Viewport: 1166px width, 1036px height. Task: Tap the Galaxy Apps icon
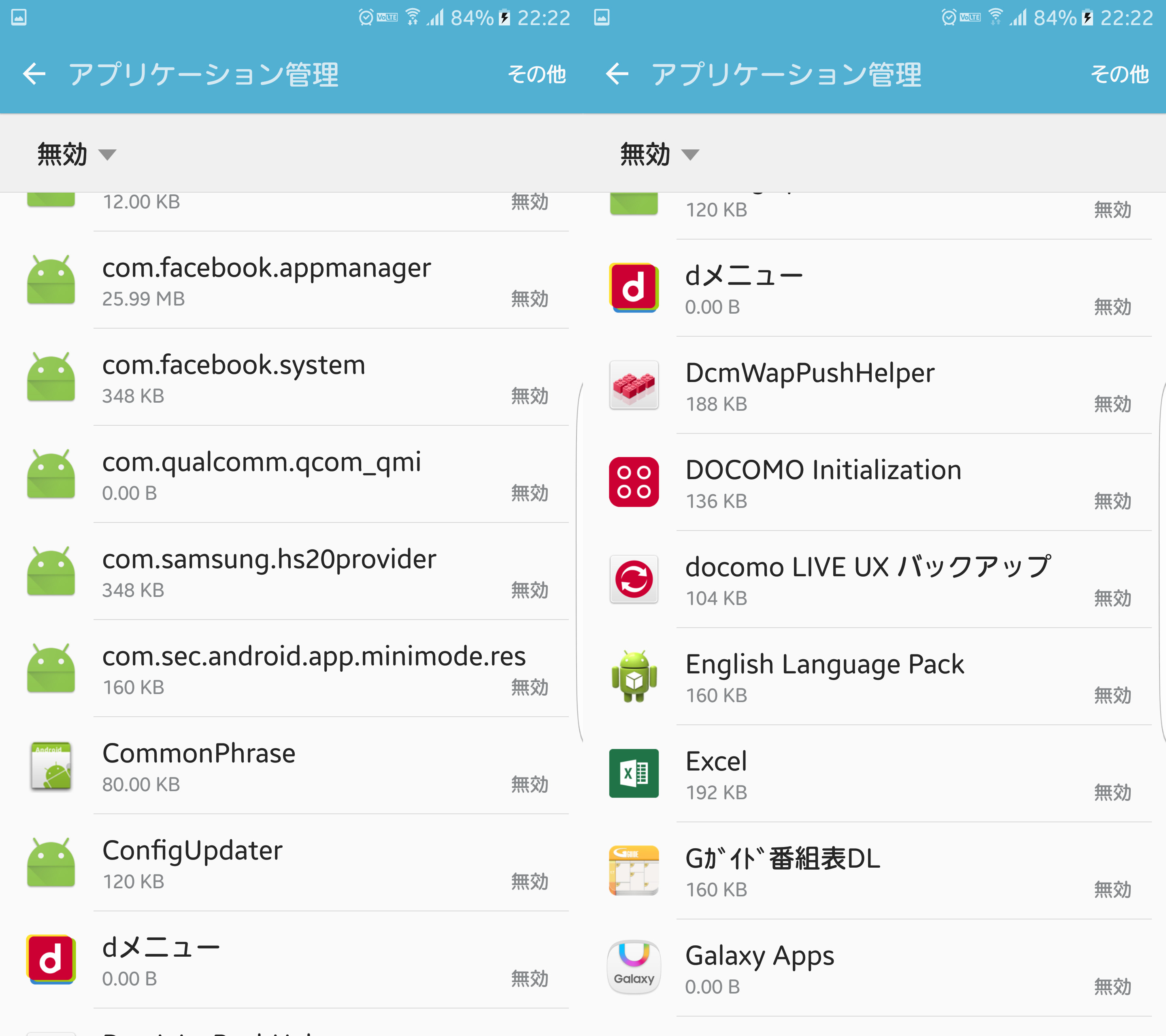[634, 968]
